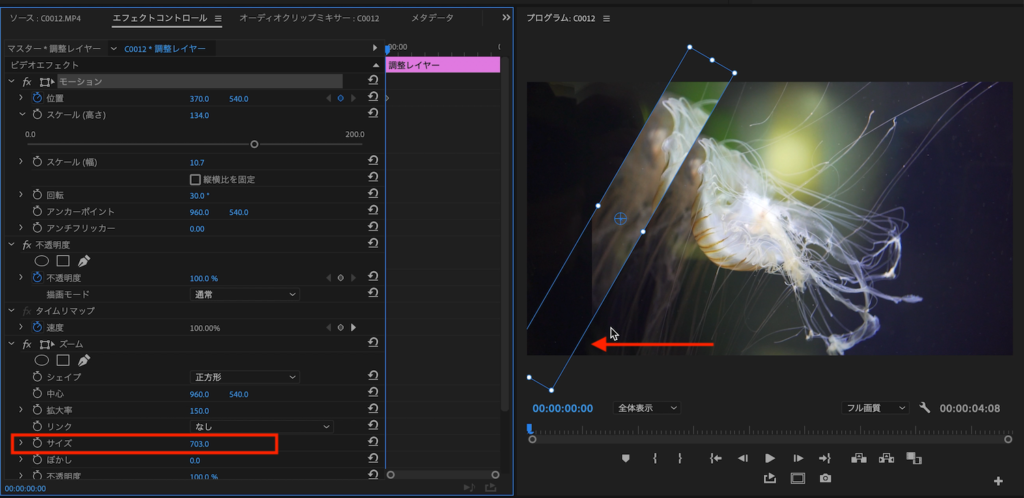Image resolution: width=1024 pixels, height=498 pixels.
Task: Open the button editor plus icon
Action: 998,481
